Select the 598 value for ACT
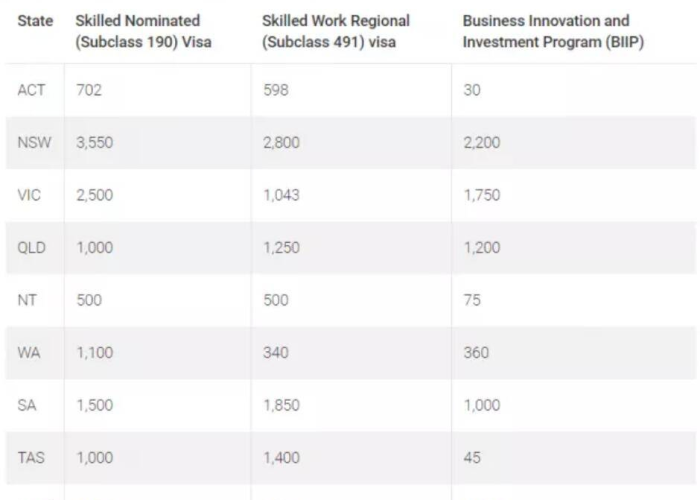 pyautogui.click(x=276, y=90)
